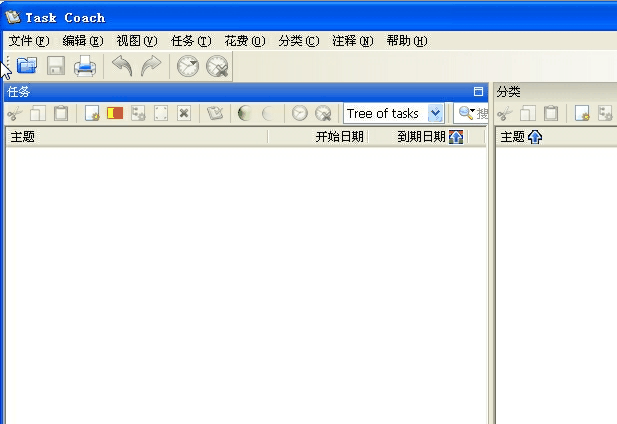617x424 pixels.
Task: Mark task completed with the dark sphere icon
Action: click(245, 114)
